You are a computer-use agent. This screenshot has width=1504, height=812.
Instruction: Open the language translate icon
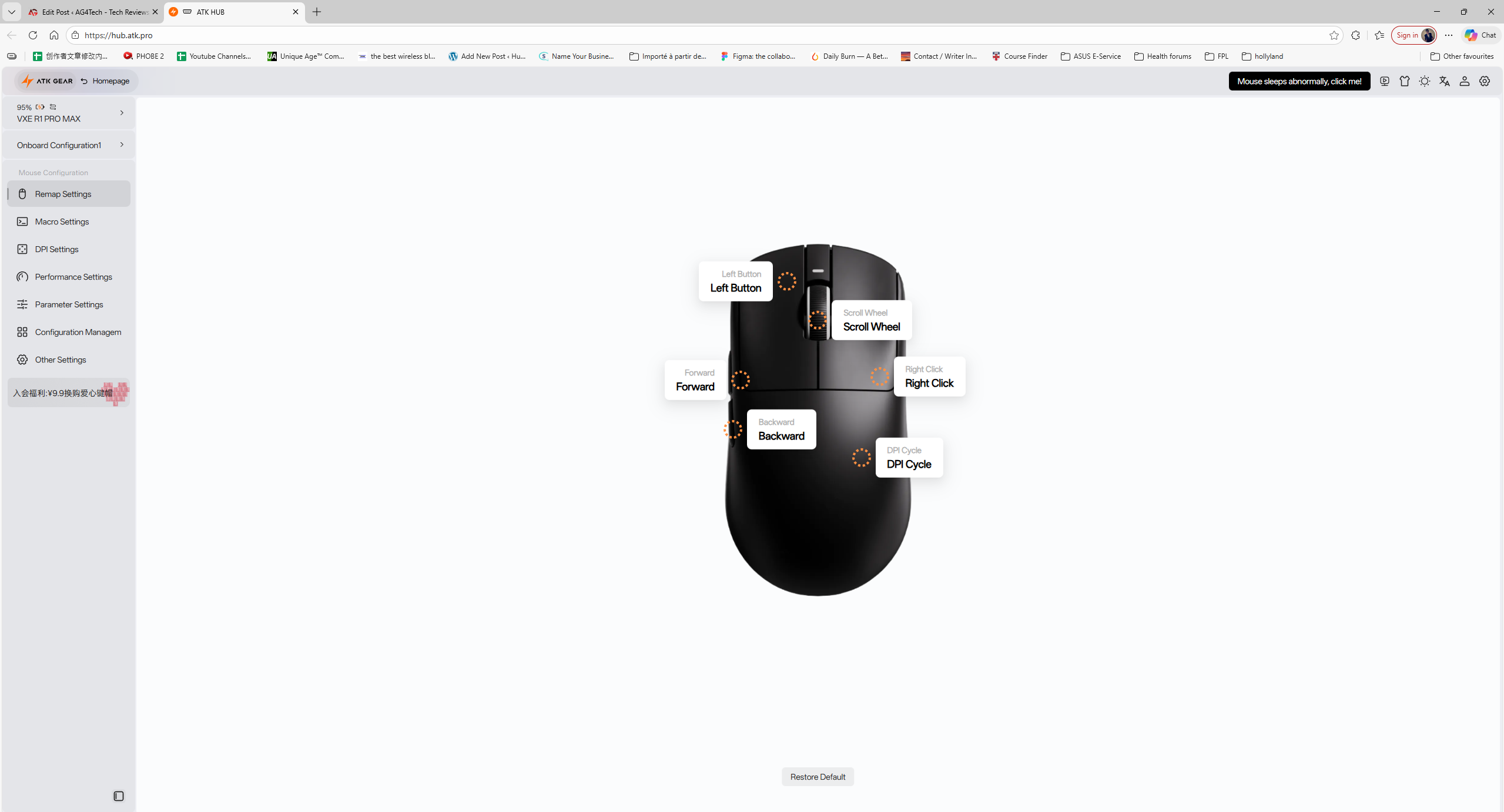(x=1444, y=81)
